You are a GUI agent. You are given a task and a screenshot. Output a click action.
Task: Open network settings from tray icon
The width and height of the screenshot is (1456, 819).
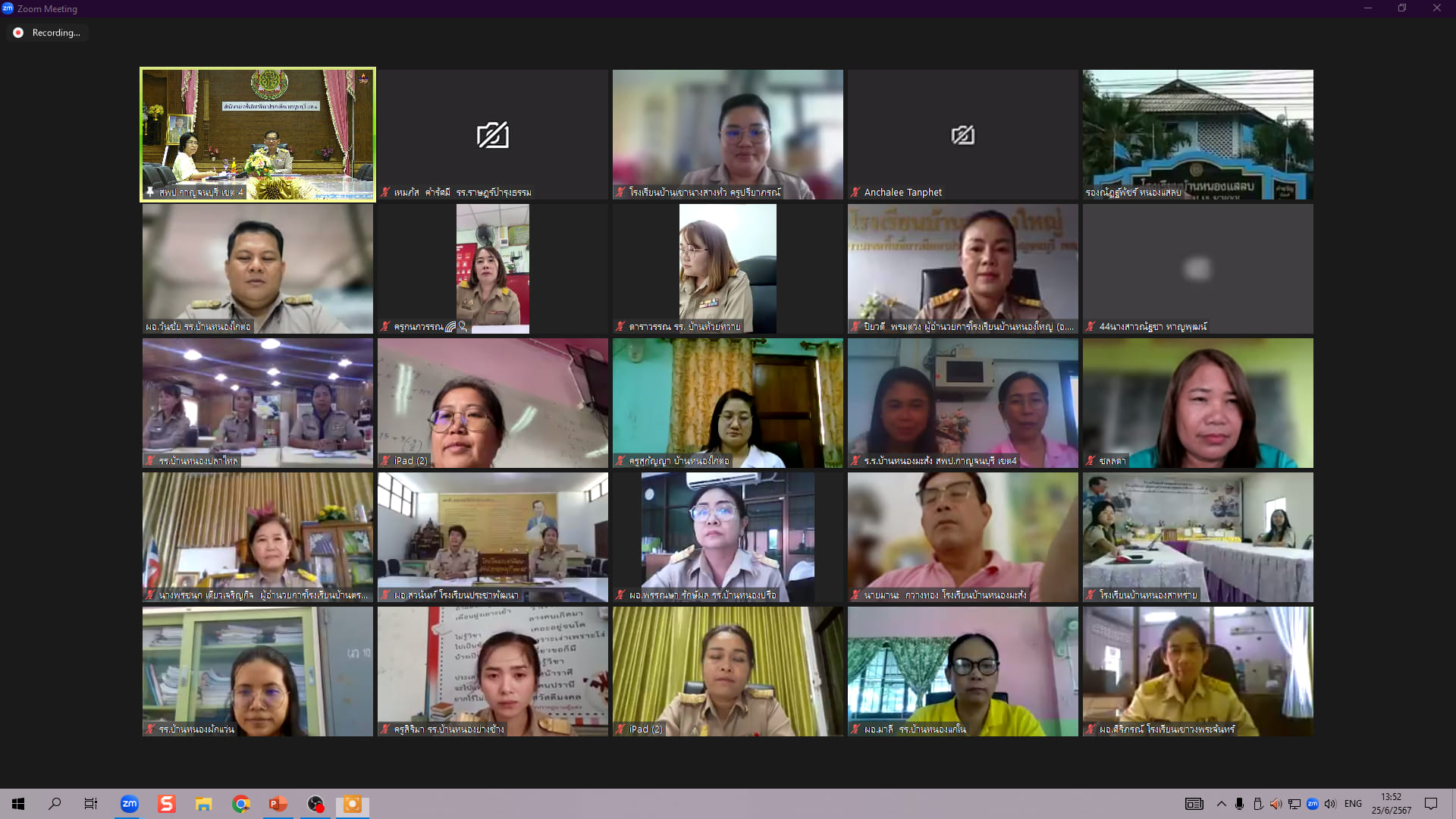pyautogui.click(x=1294, y=804)
